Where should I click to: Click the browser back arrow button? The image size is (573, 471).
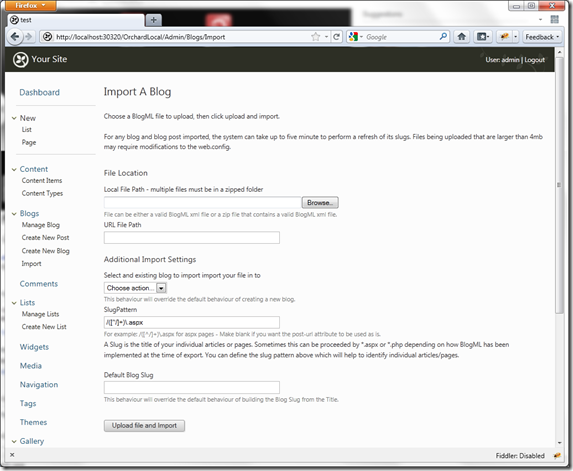point(15,37)
